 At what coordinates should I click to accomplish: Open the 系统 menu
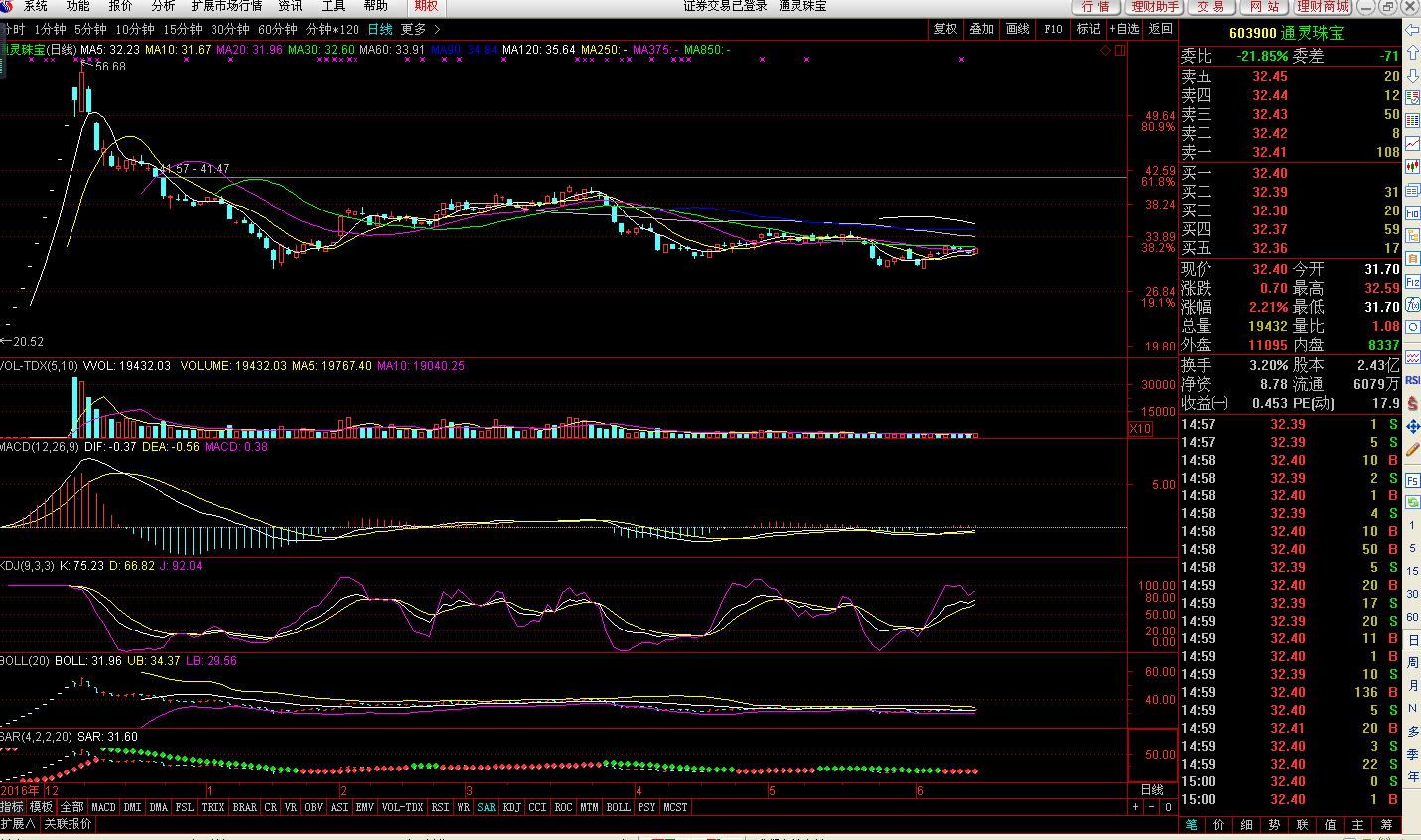tap(35, 6)
